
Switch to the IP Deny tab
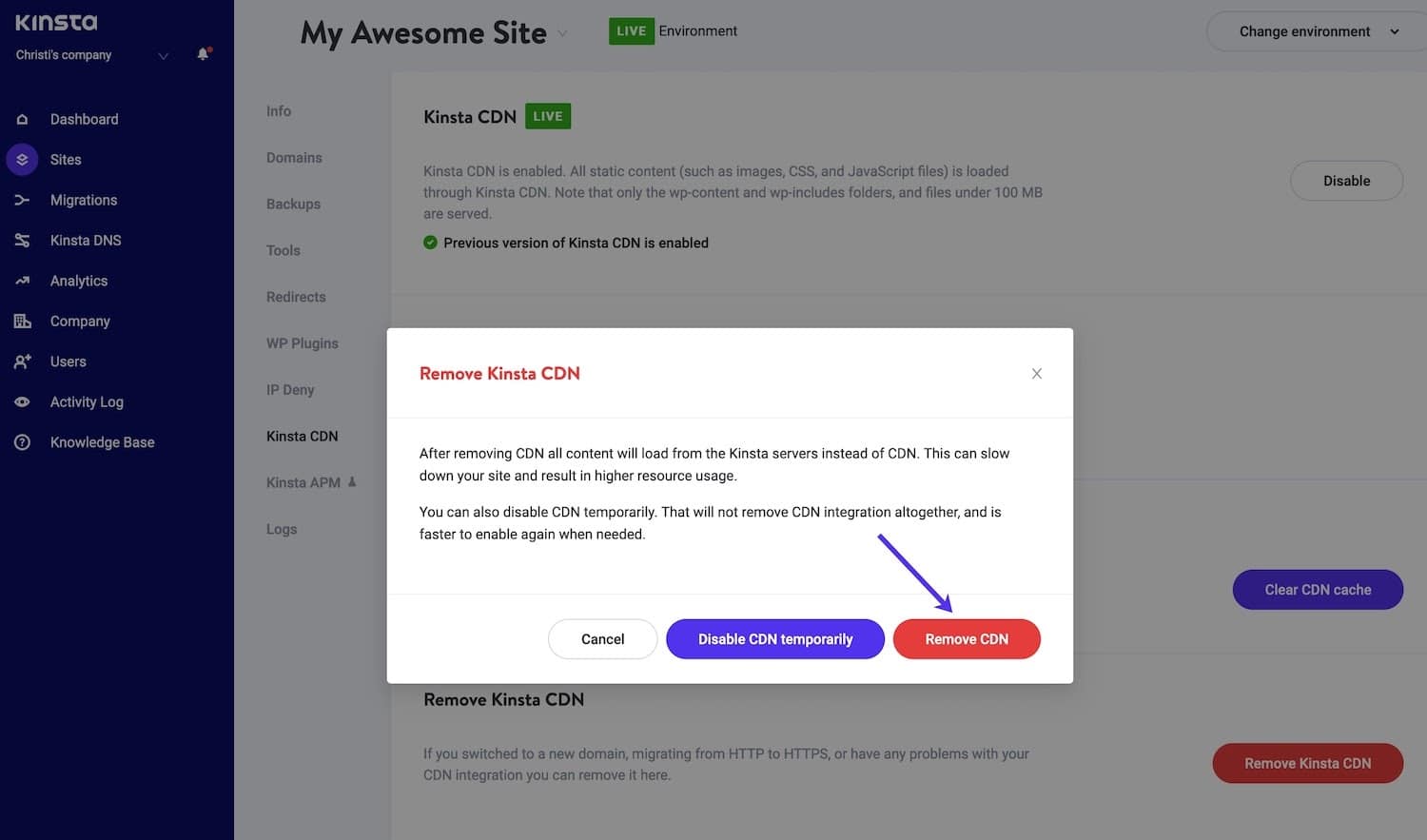point(290,390)
